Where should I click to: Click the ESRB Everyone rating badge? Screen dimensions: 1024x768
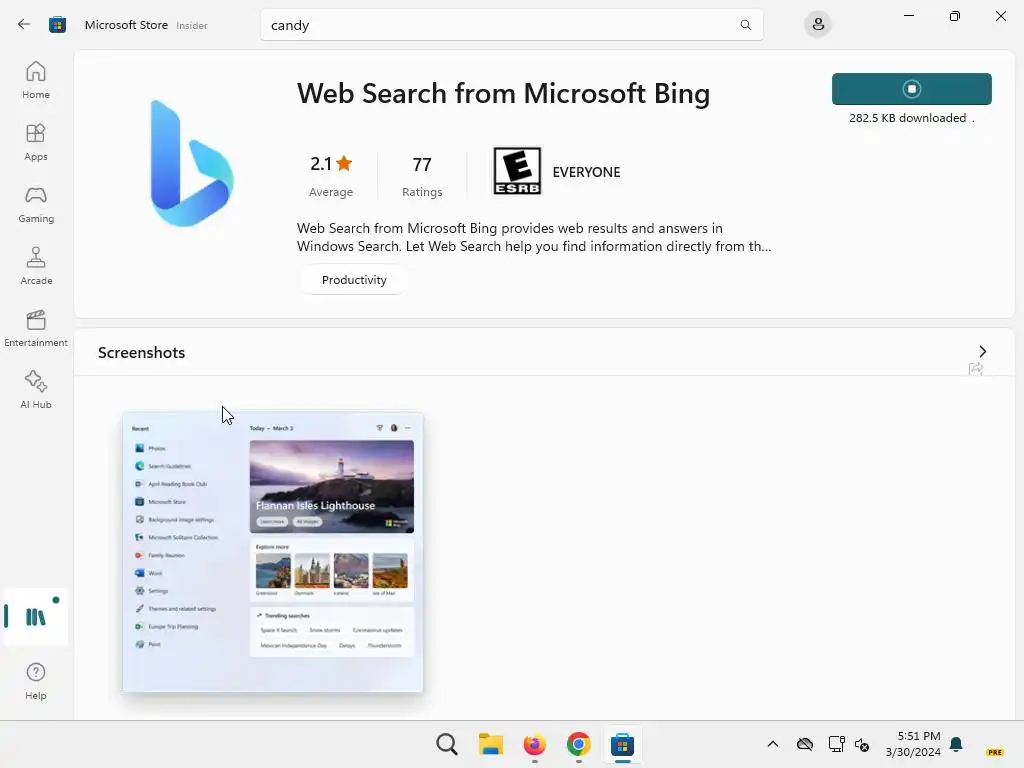tap(517, 171)
